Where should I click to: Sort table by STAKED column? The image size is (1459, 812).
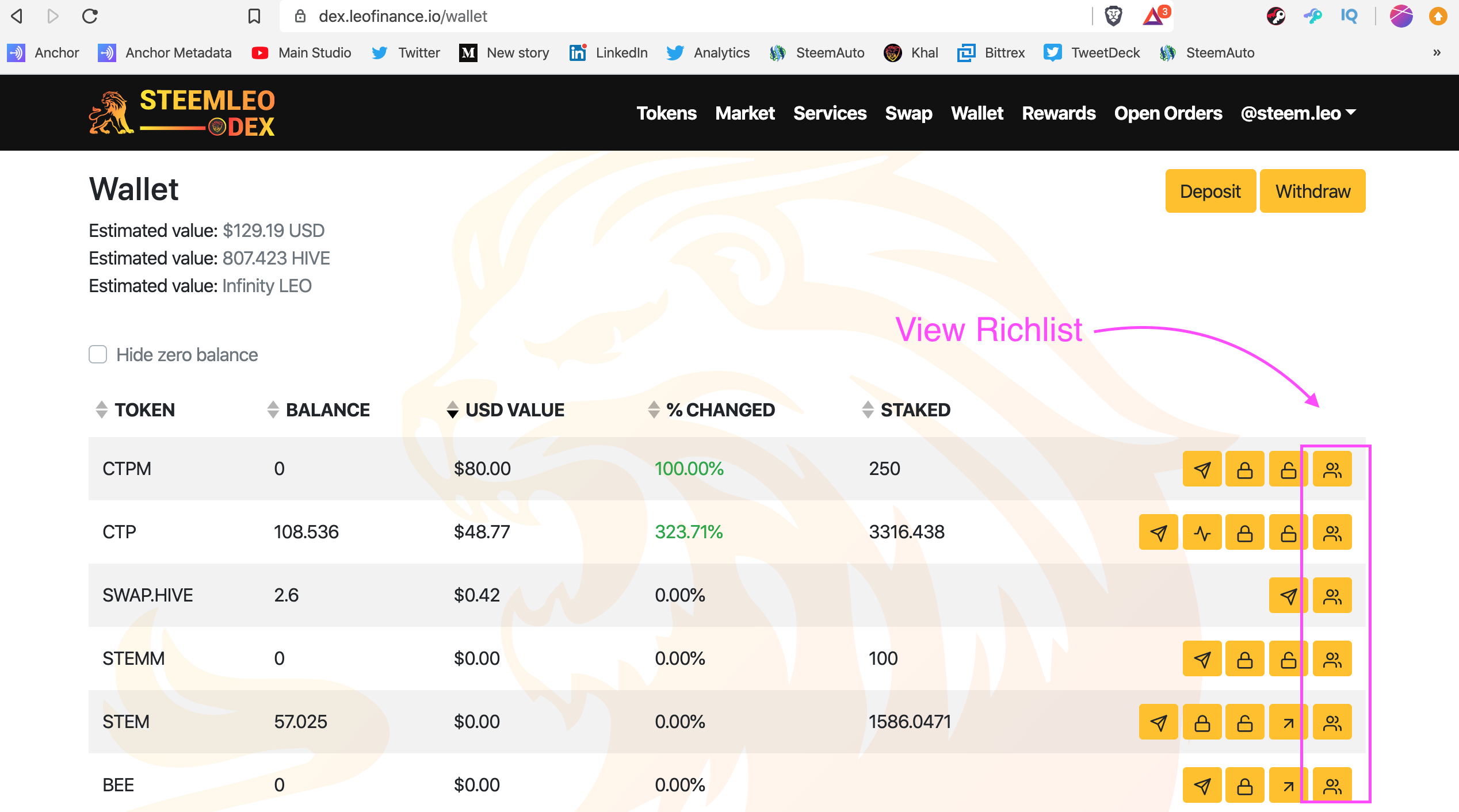pyautogui.click(x=906, y=409)
